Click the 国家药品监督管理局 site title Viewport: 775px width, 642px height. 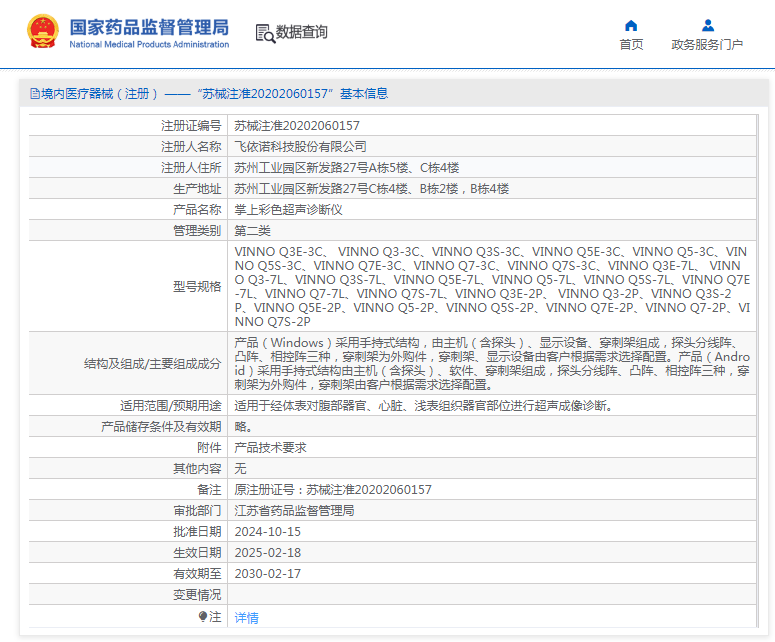[x=149, y=26]
